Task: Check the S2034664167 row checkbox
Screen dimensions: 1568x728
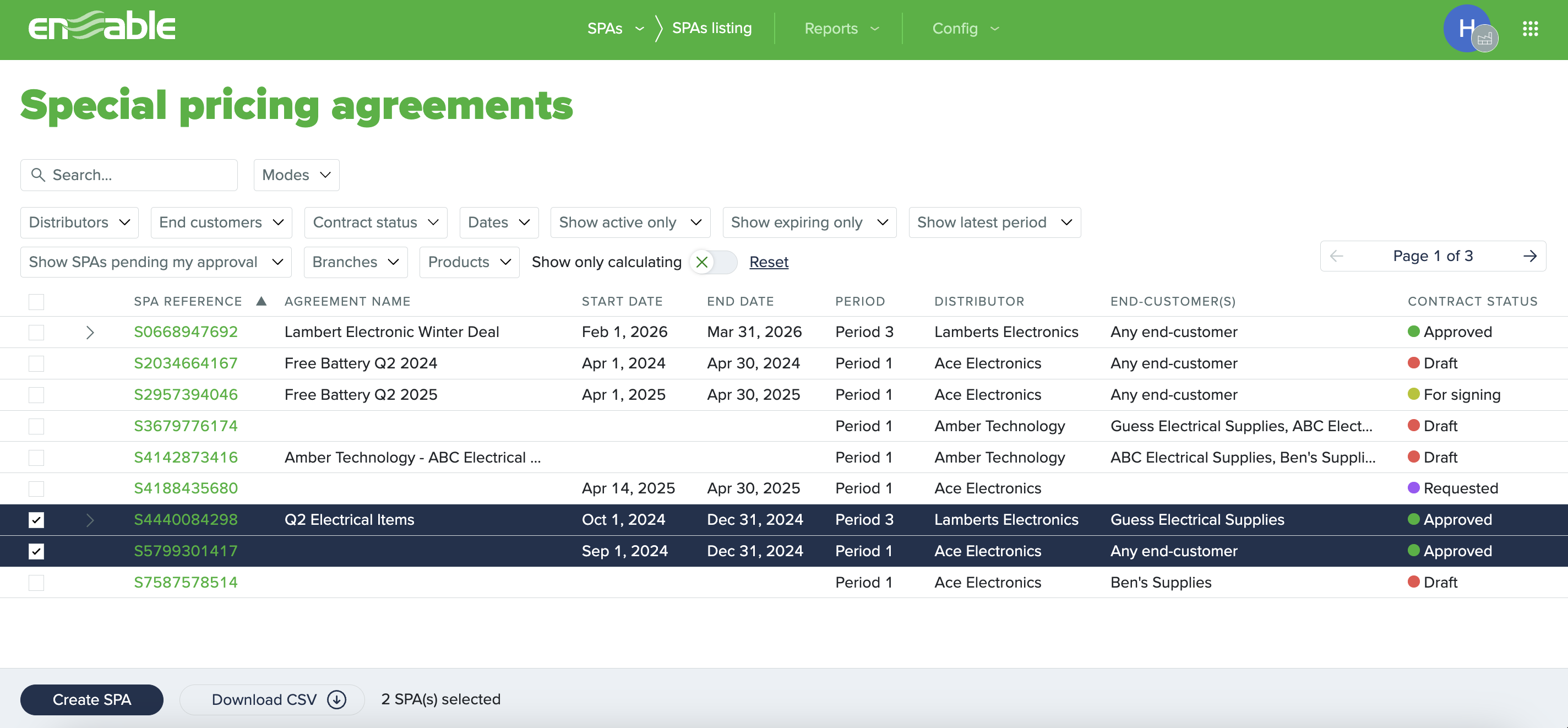Action: (x=36, y=363)
